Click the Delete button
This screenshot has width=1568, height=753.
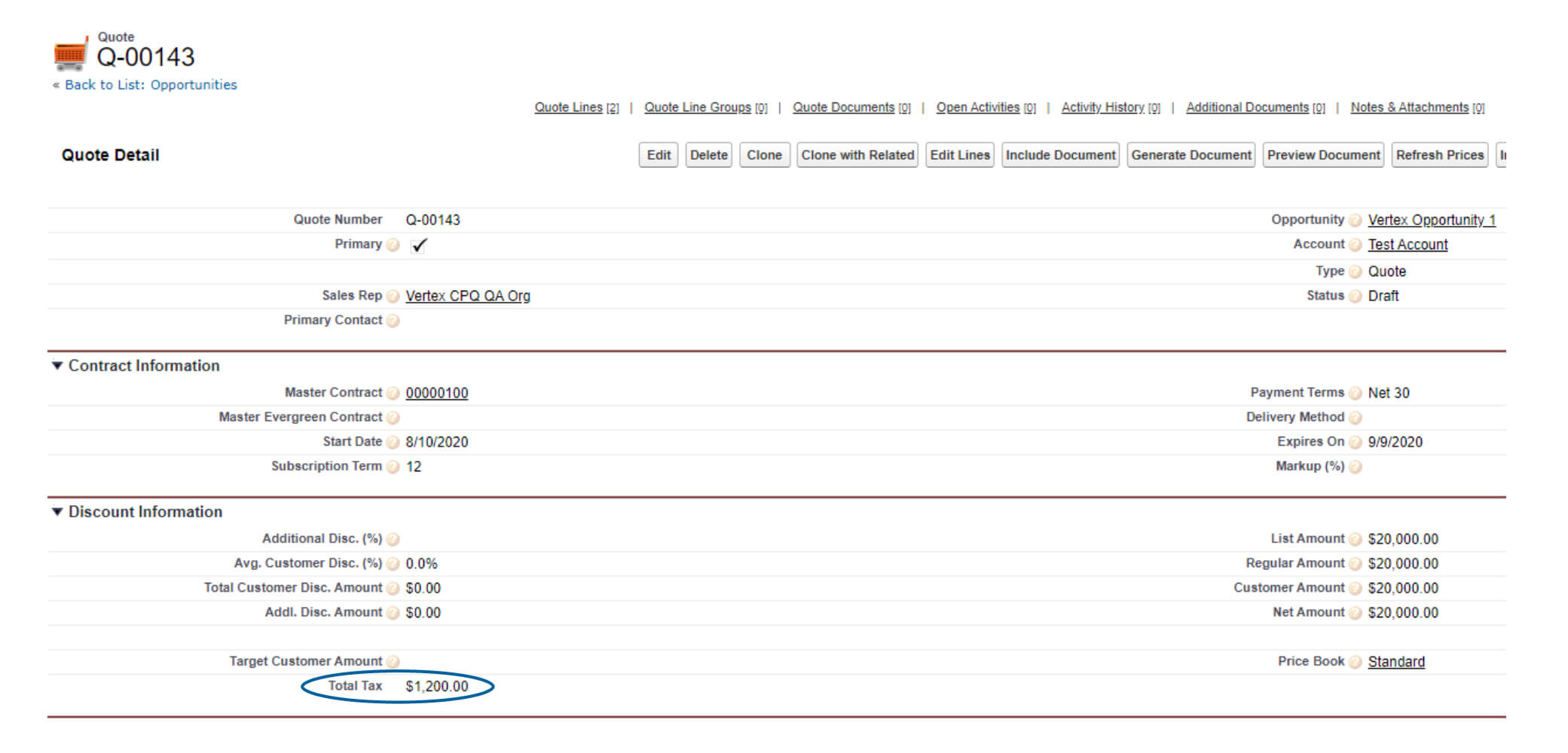(x=709, y=155)
